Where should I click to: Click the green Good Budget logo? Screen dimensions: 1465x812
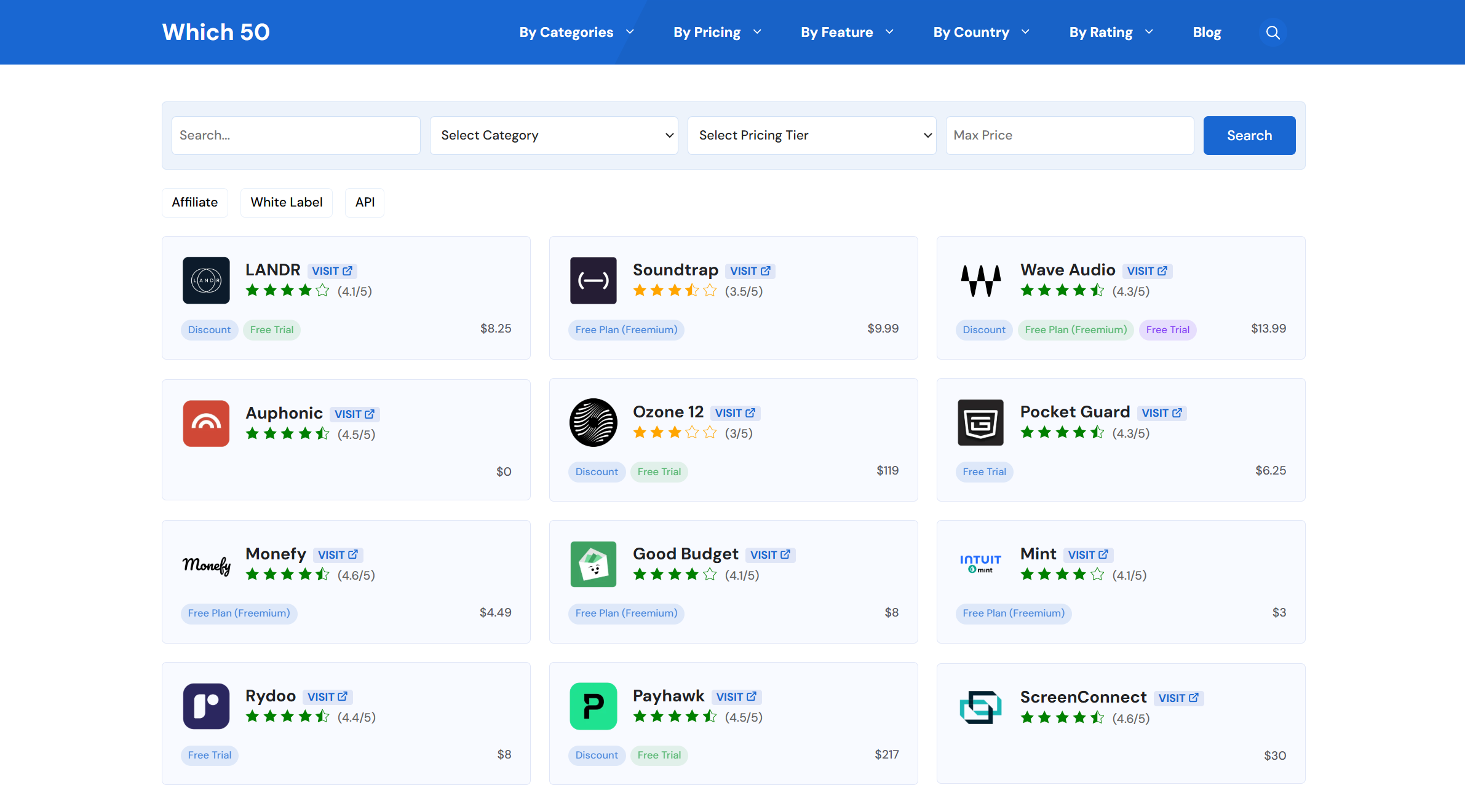(x=594, y=564)
